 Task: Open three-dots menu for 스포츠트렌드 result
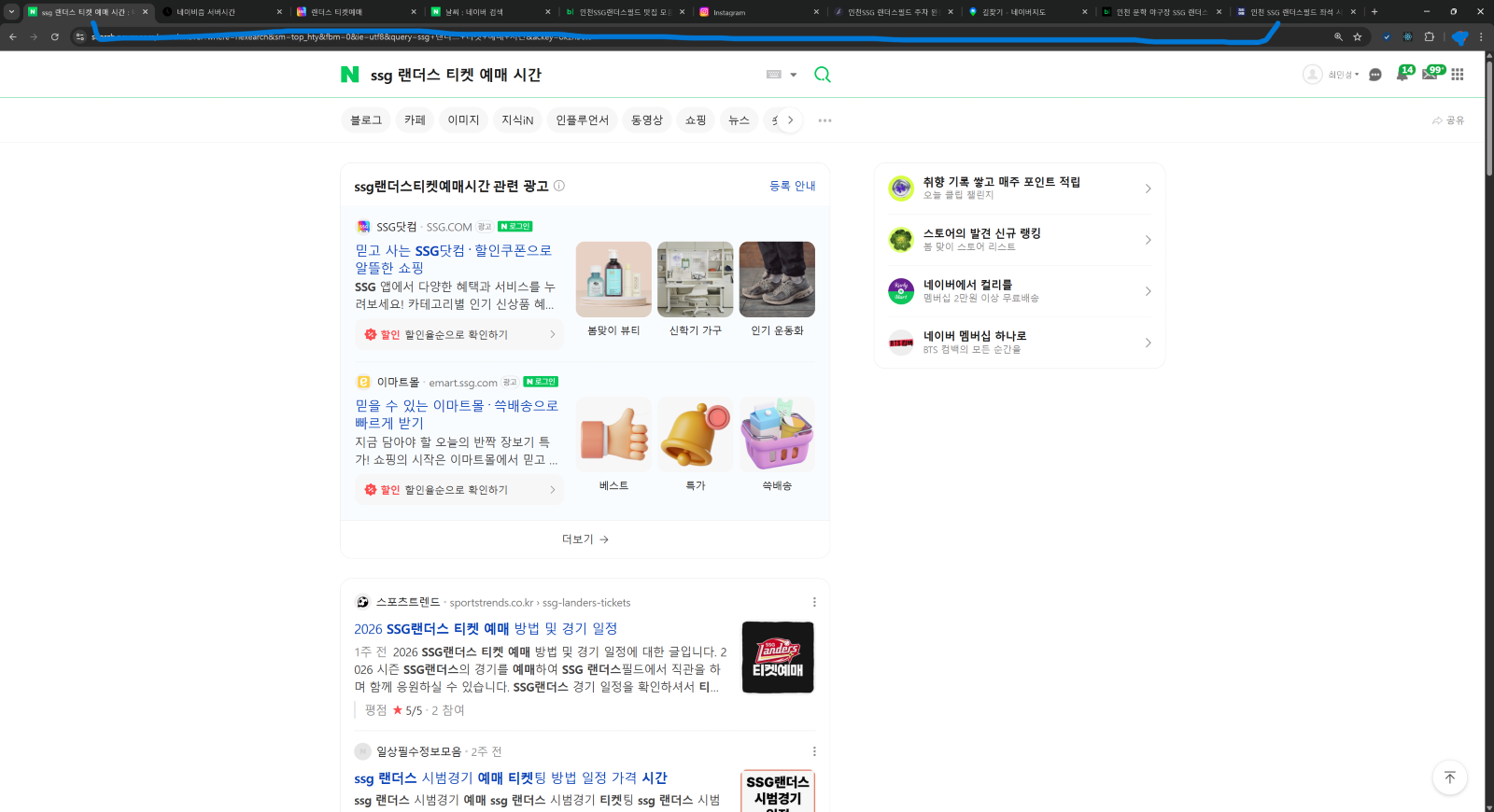[814, 602]
